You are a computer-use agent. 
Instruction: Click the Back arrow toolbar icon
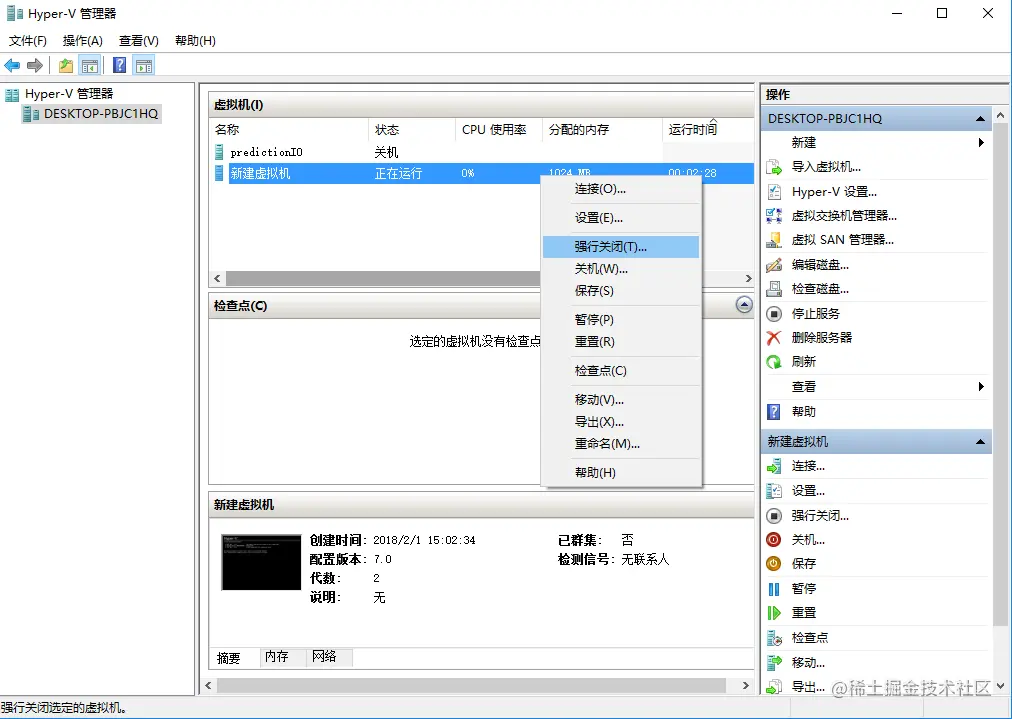(x=12, y=65)
